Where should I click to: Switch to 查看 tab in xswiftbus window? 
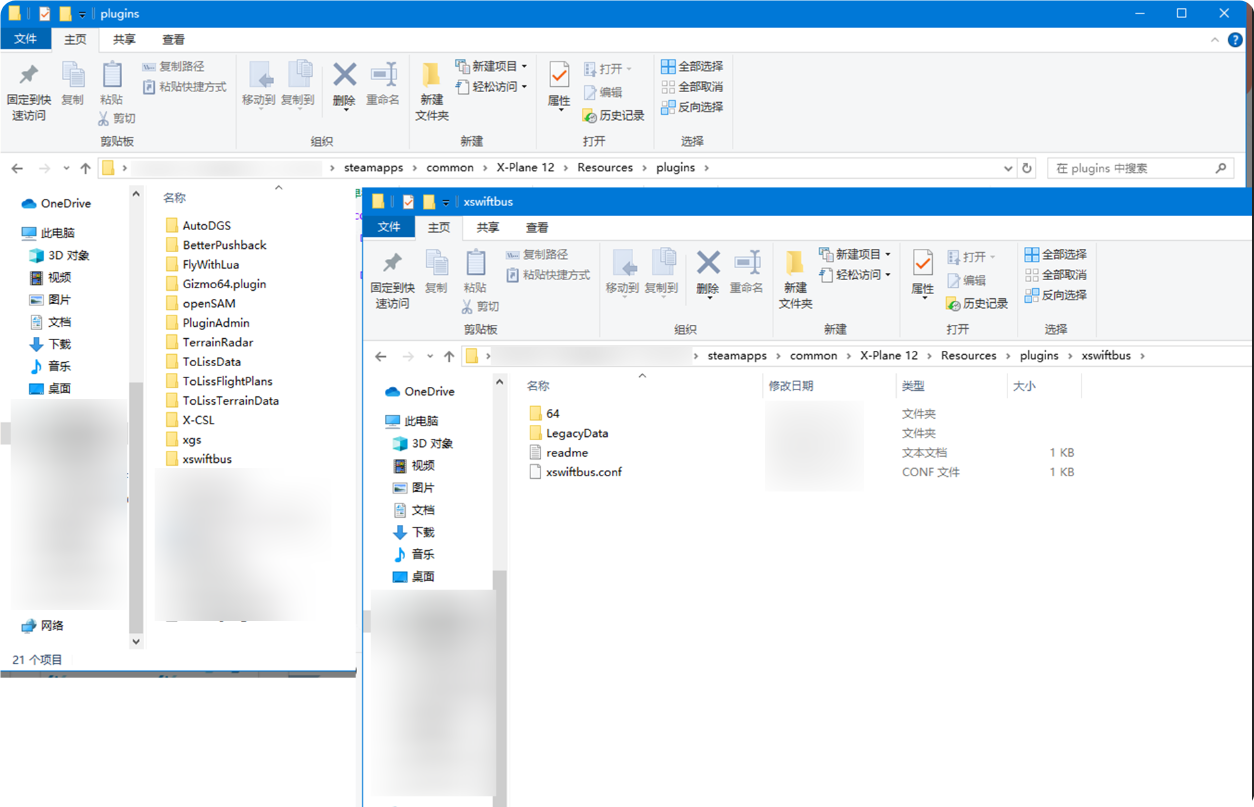coord(537,227)
